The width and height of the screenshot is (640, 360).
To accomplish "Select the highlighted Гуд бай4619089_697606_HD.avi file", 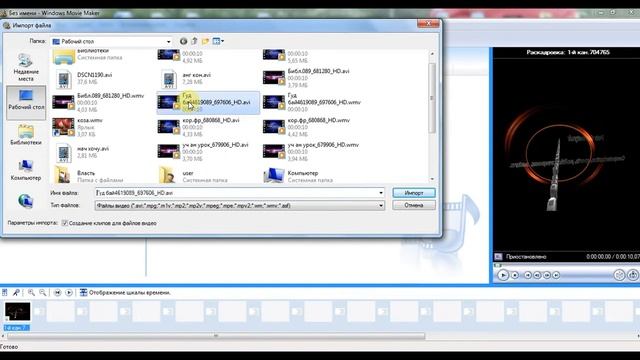I will pos(208,102).
